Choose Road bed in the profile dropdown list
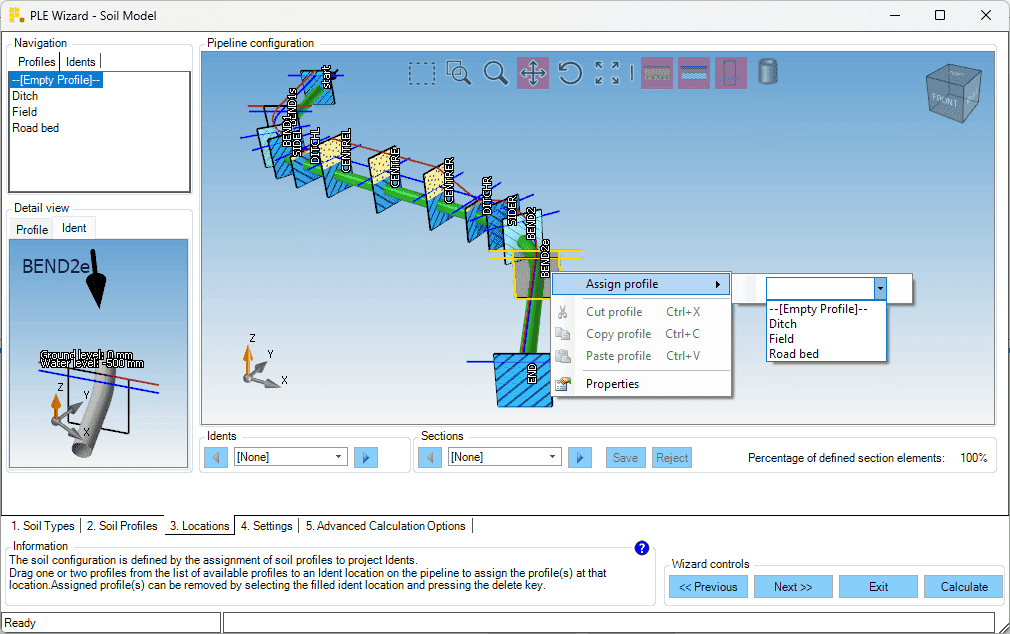The height and width of the screenshot is (634, 1010). tap(794, 354)
